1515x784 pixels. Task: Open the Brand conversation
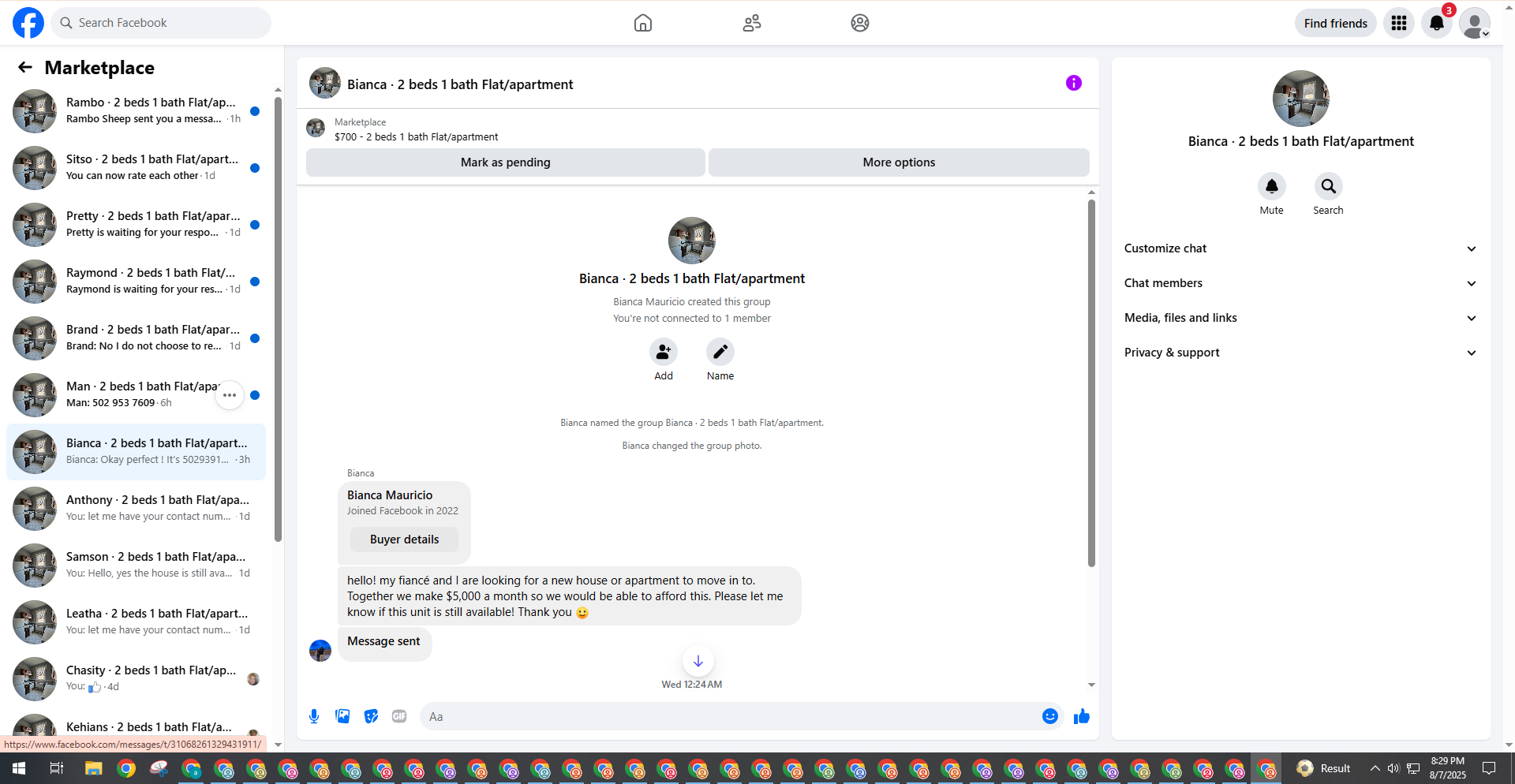point(136,338)
